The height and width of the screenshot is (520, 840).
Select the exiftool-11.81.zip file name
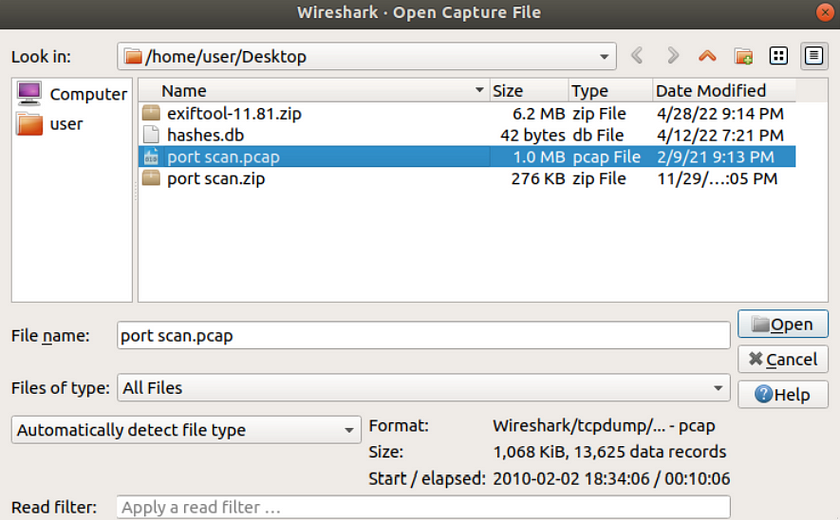tap(234, 114)
